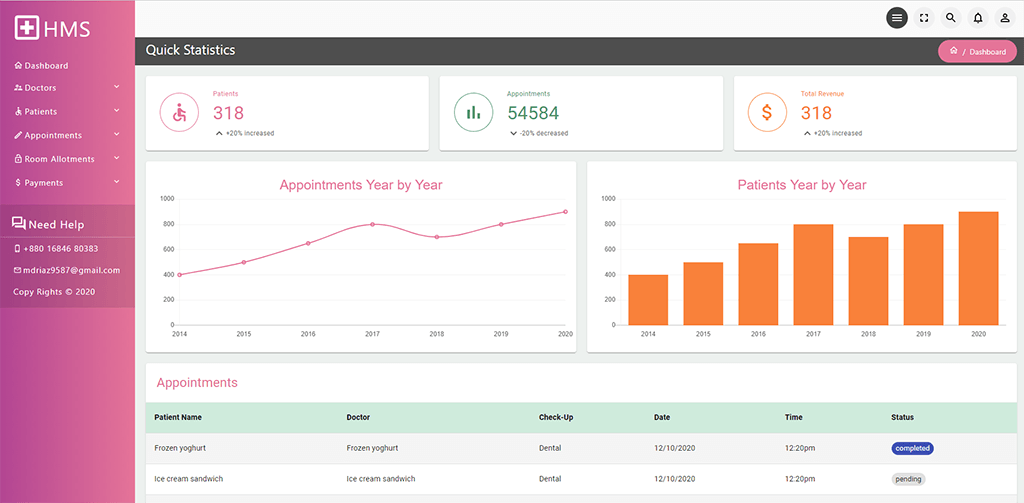The width and height of the screenshot is (1024, 503).
Task: Open Payments sidebar menu item
Action: click(x=39, y=183)
